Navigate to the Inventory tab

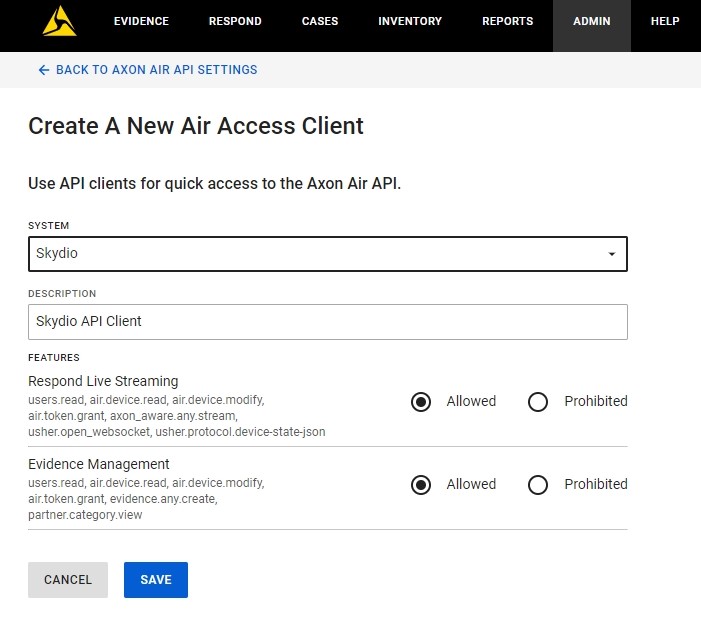(410, 21)
